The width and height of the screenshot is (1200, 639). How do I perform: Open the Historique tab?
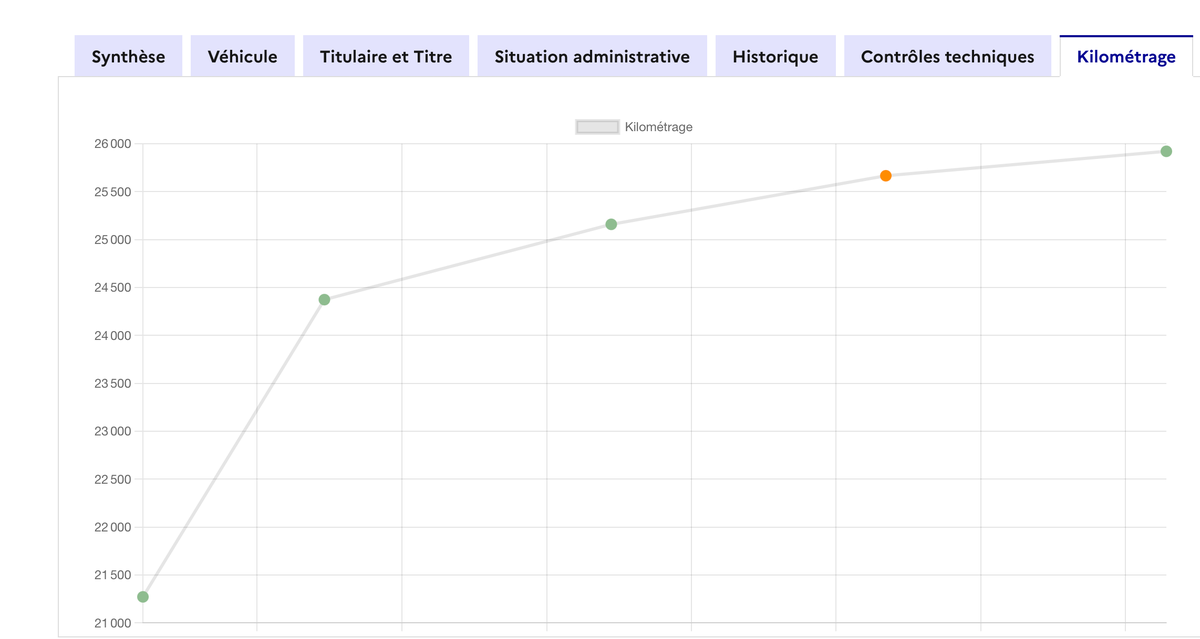click(775, 57)
